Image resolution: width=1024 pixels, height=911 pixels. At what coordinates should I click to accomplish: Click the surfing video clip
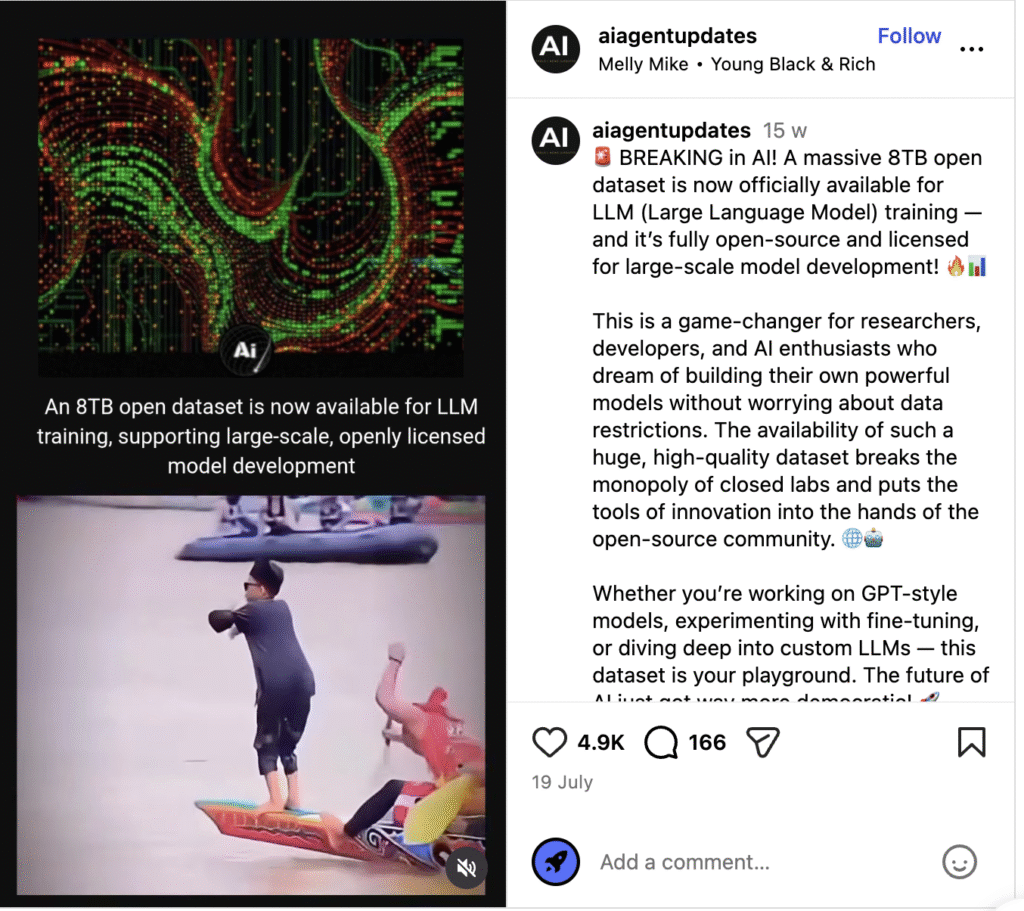(251, 695)
